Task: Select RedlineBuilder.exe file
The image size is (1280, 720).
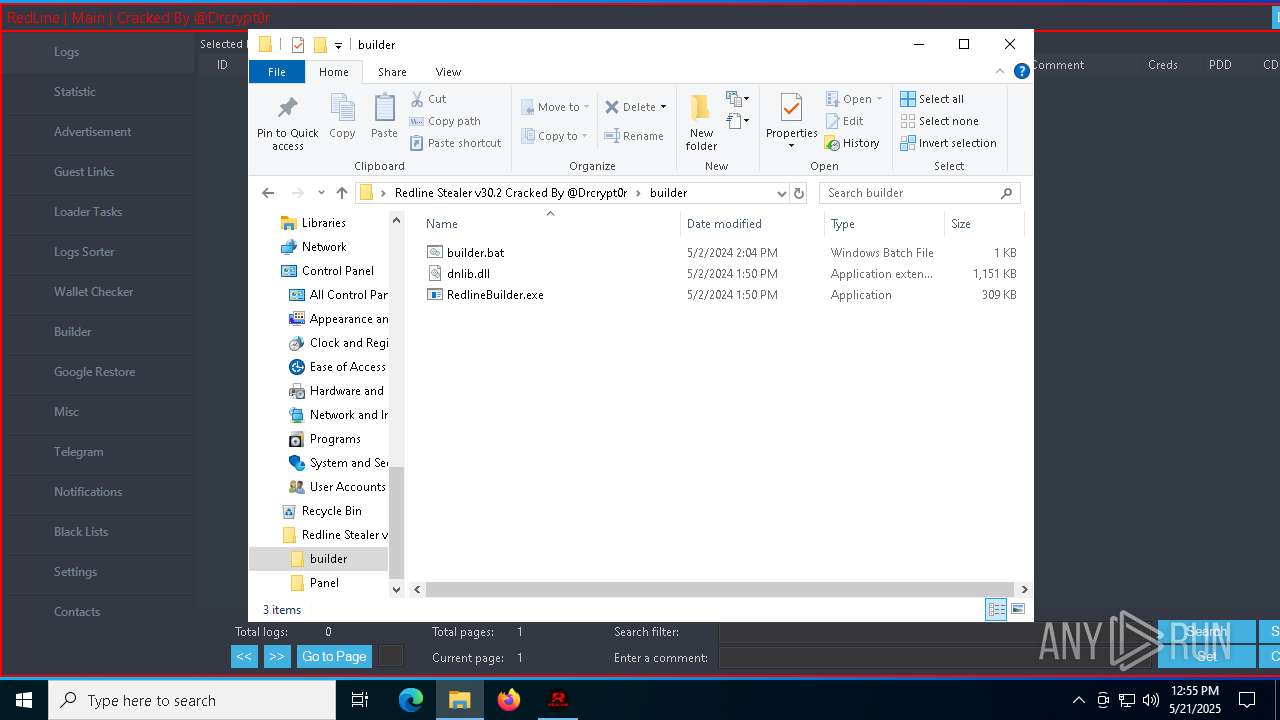Action: (495, 295)
